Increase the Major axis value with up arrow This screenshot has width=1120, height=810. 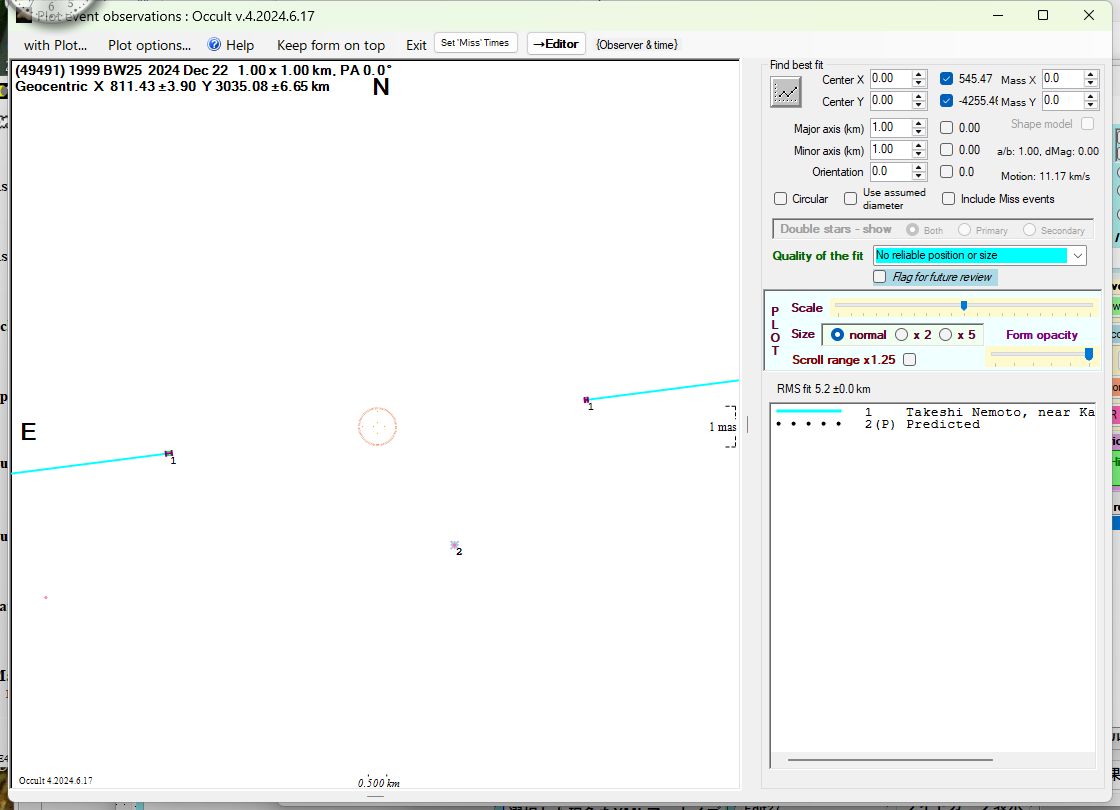coord(918,123)
